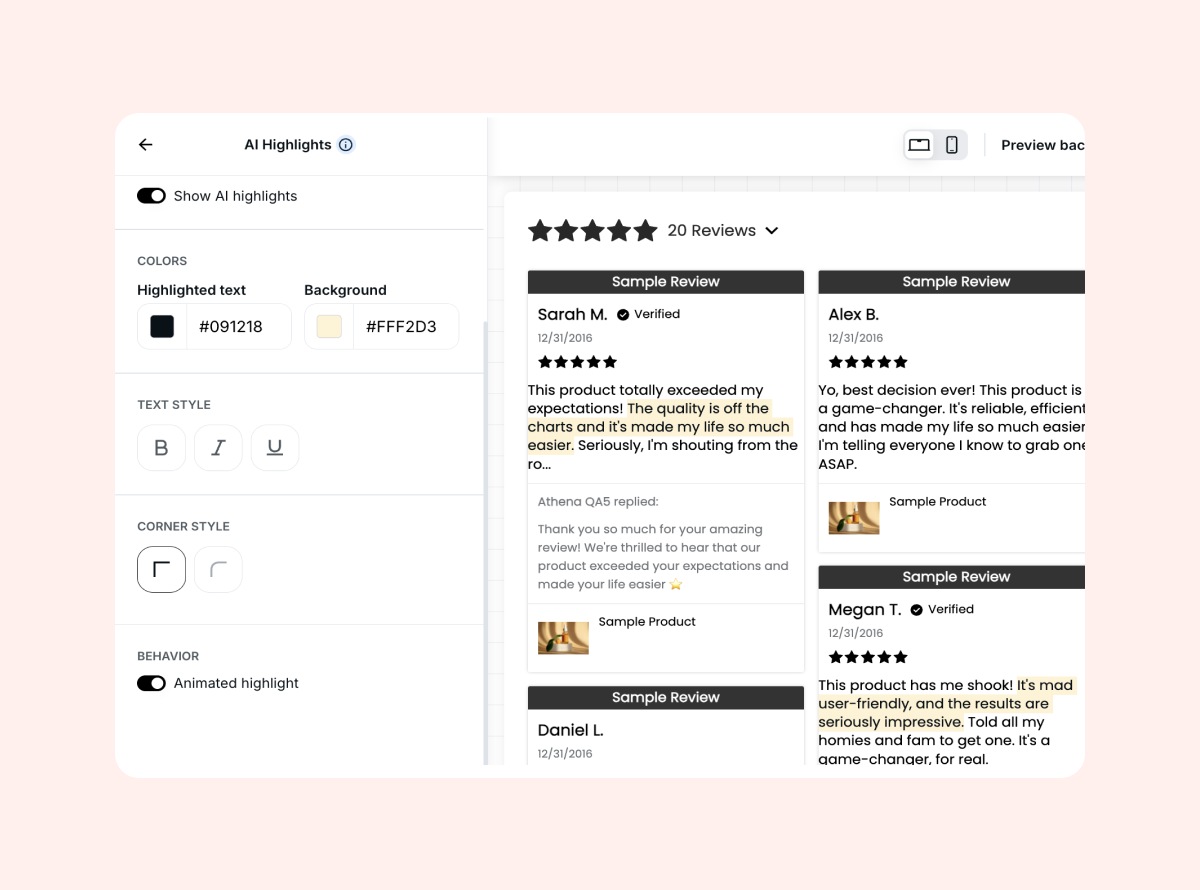1200x890 pixels.
Task: Choose the rounded corner style
Action: point(218,569)
